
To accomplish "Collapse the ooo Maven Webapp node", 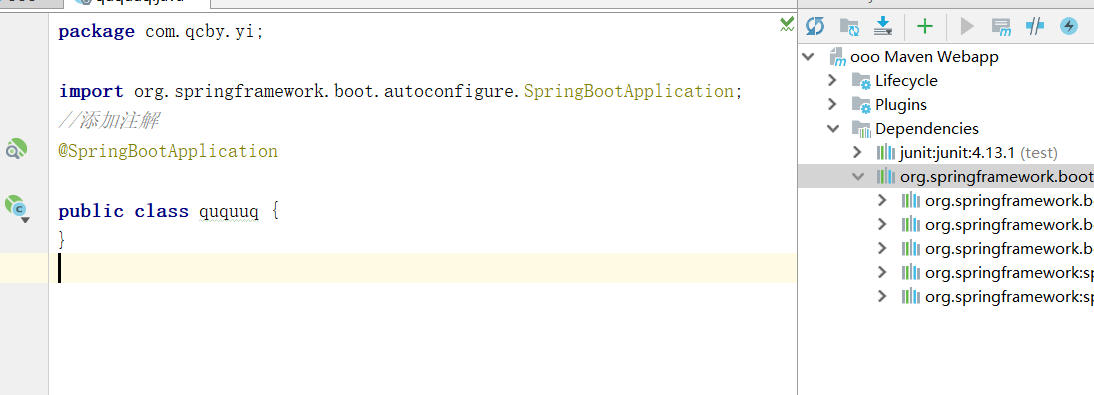I will (x=809, y=57).
